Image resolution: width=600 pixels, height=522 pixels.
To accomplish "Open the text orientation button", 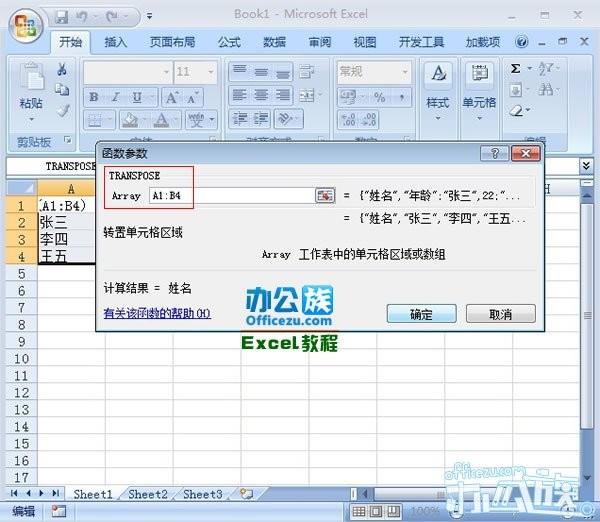I will point(289,119).
